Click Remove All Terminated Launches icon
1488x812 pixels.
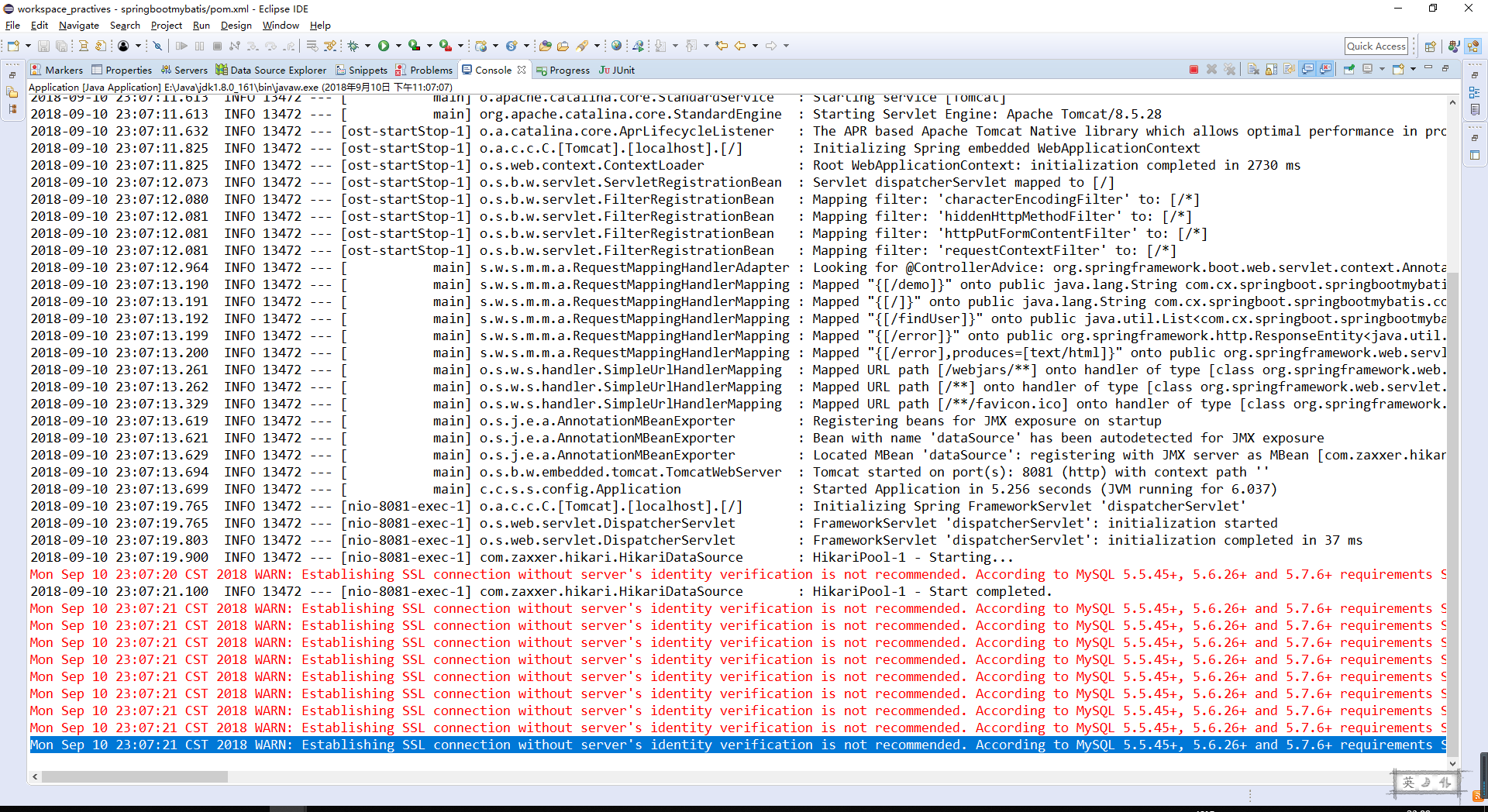1230,70
